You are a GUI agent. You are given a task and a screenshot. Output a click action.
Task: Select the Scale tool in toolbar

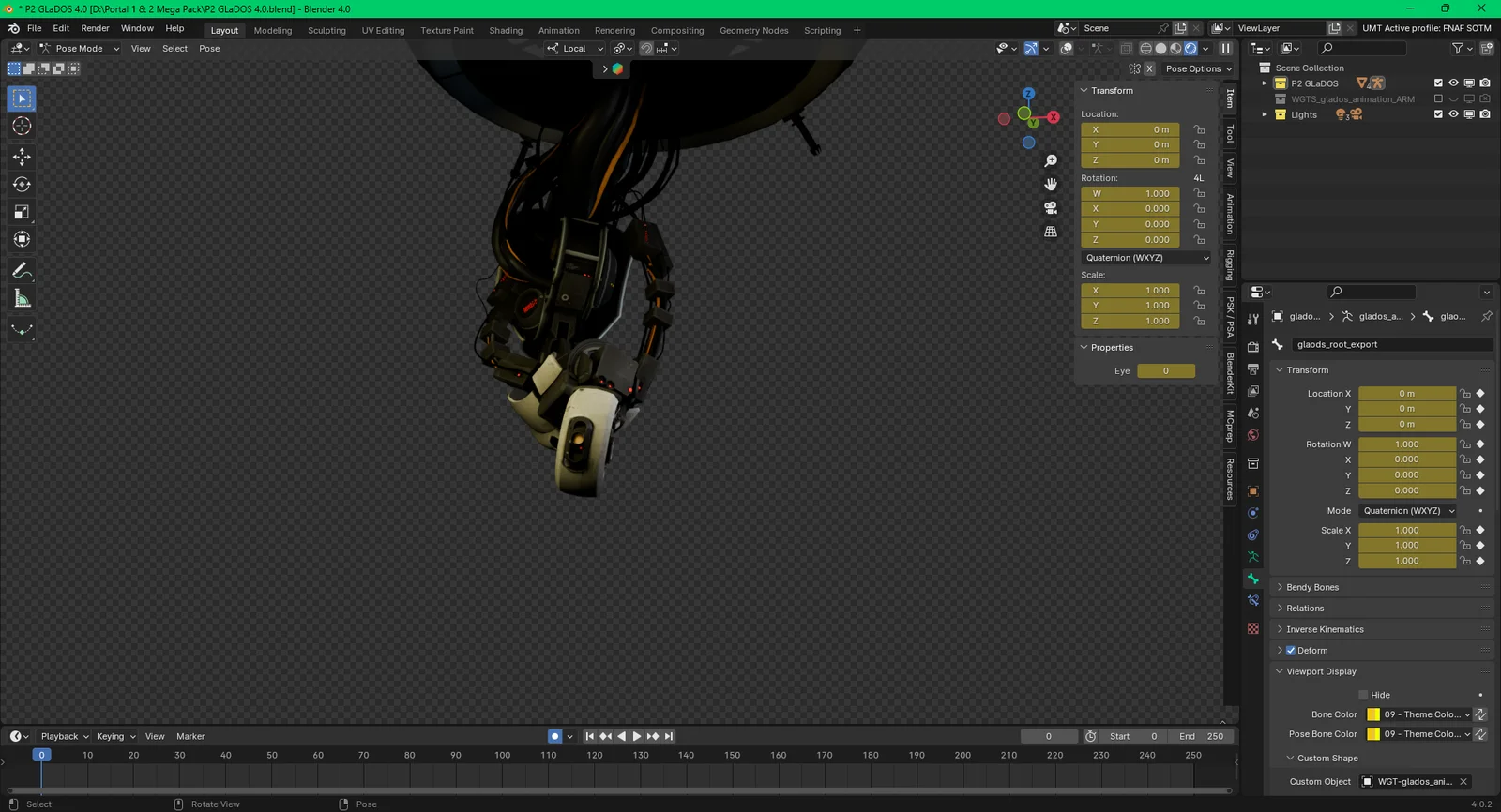pyautogui.click(x=22, y=212)
